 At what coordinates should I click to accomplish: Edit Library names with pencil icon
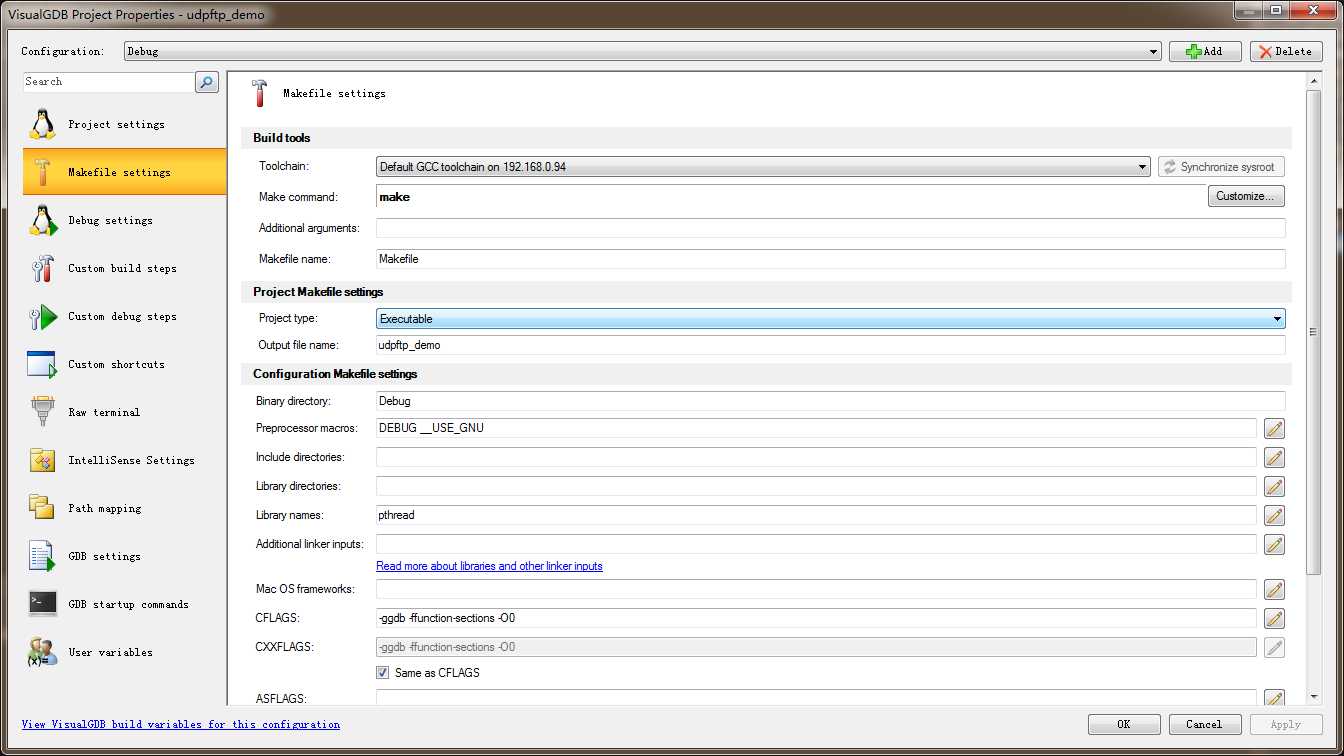(x=1274, y=516)
